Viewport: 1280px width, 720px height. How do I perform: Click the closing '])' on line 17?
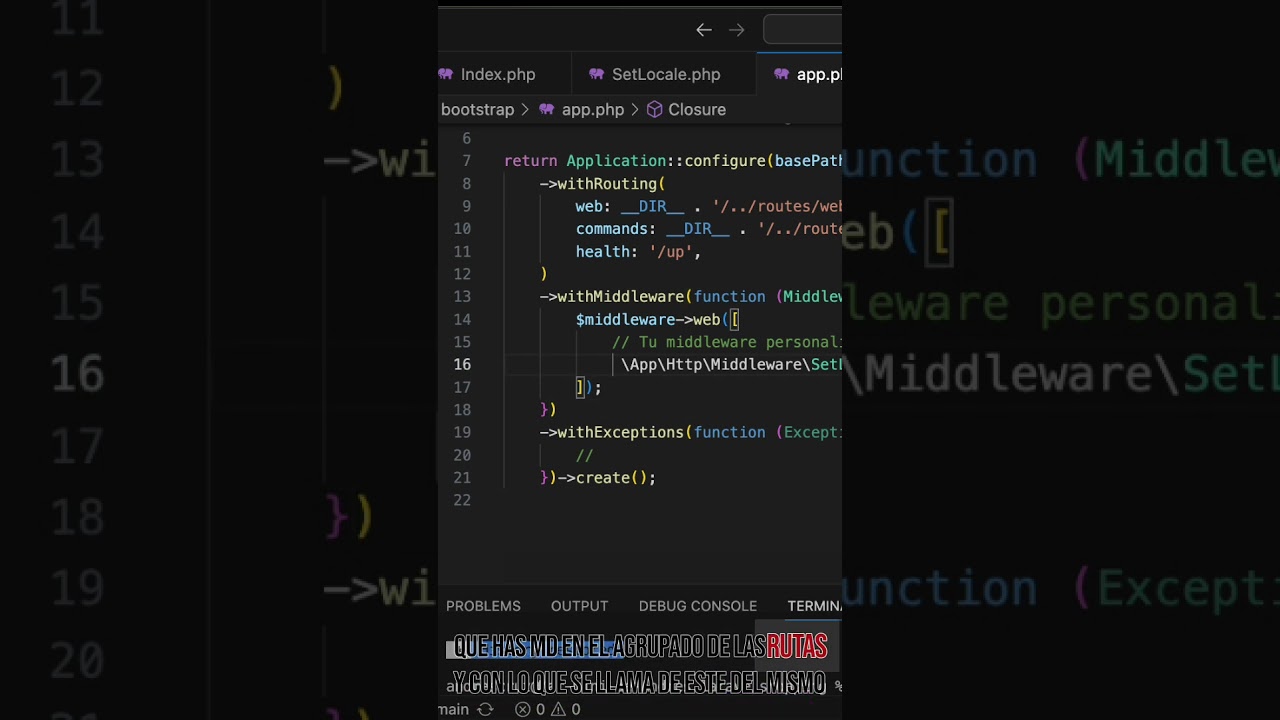coord(589,388)
